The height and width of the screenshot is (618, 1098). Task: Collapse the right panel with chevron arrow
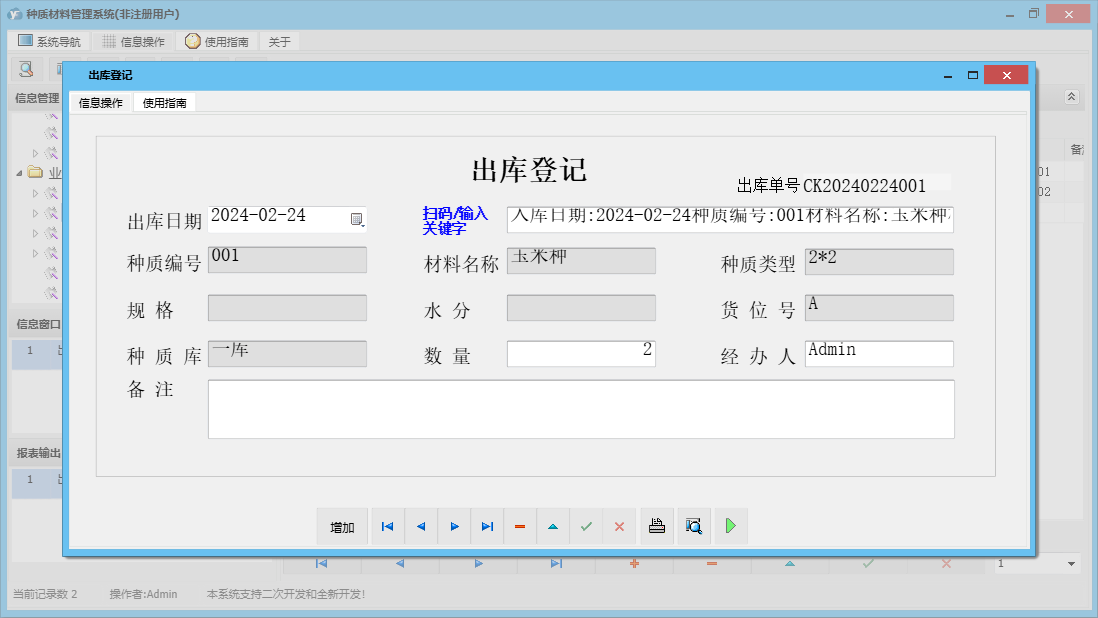click(x=1072, y=97)
